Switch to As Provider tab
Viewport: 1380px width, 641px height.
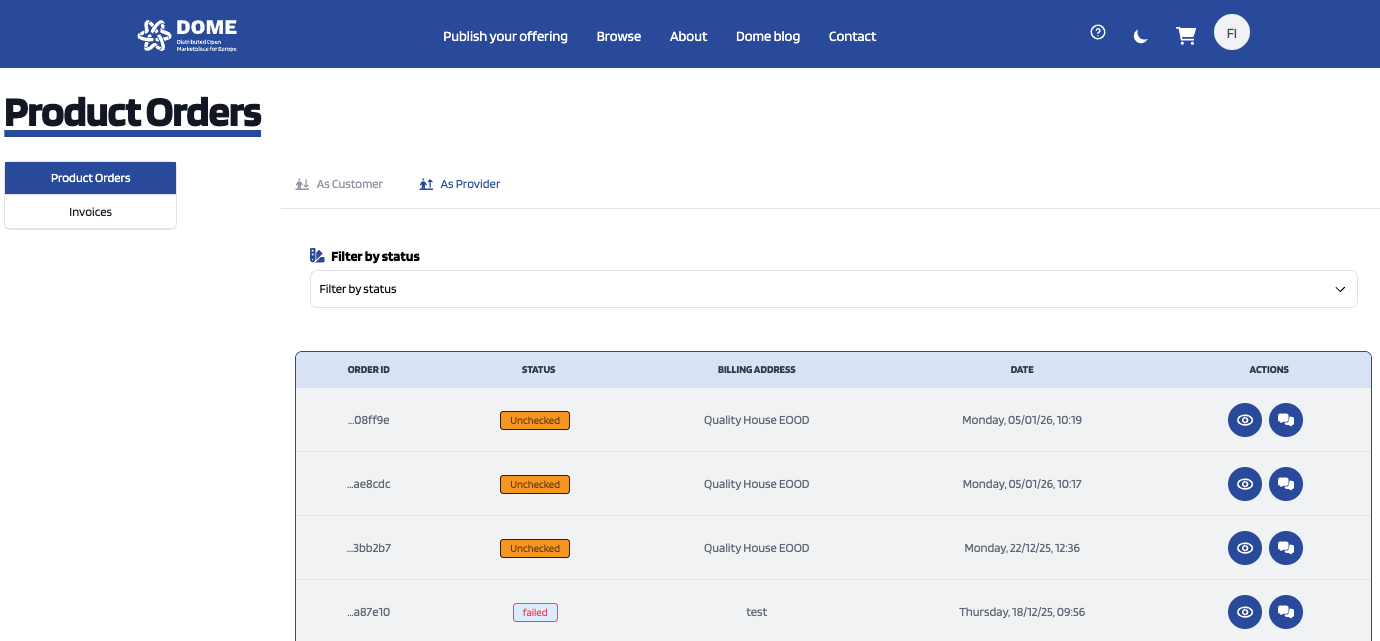[460, 184]
